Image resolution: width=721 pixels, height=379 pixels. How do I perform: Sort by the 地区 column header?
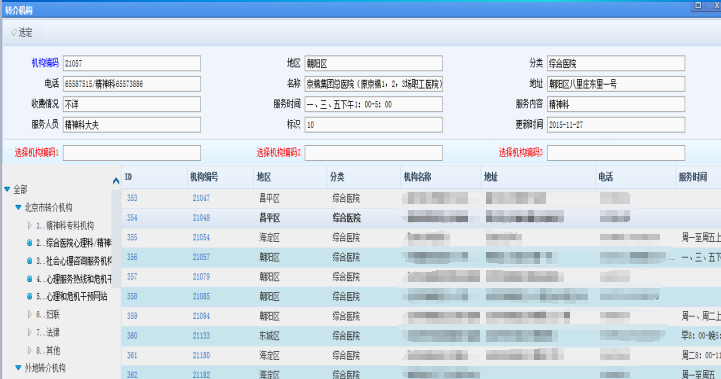(x=289, y=177)
